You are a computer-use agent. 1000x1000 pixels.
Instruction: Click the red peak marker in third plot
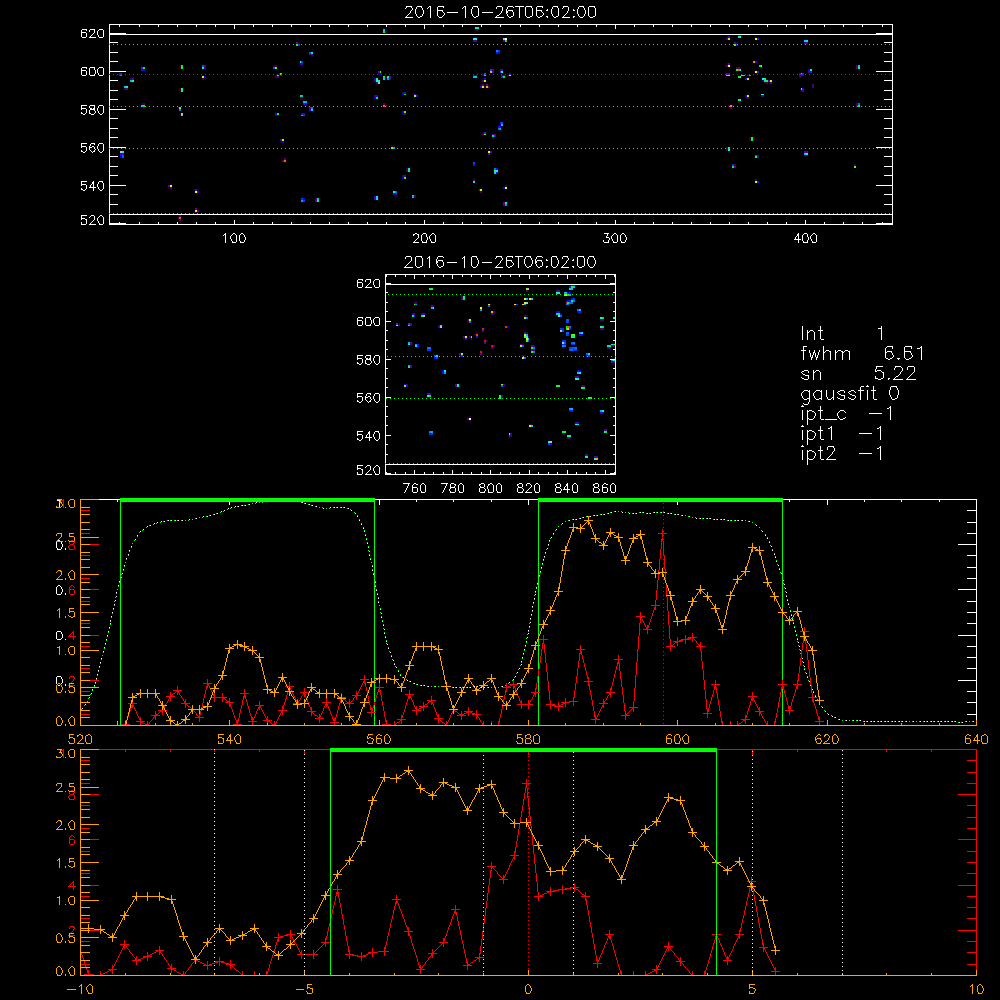pyautogui.click(x=663, y=533)
